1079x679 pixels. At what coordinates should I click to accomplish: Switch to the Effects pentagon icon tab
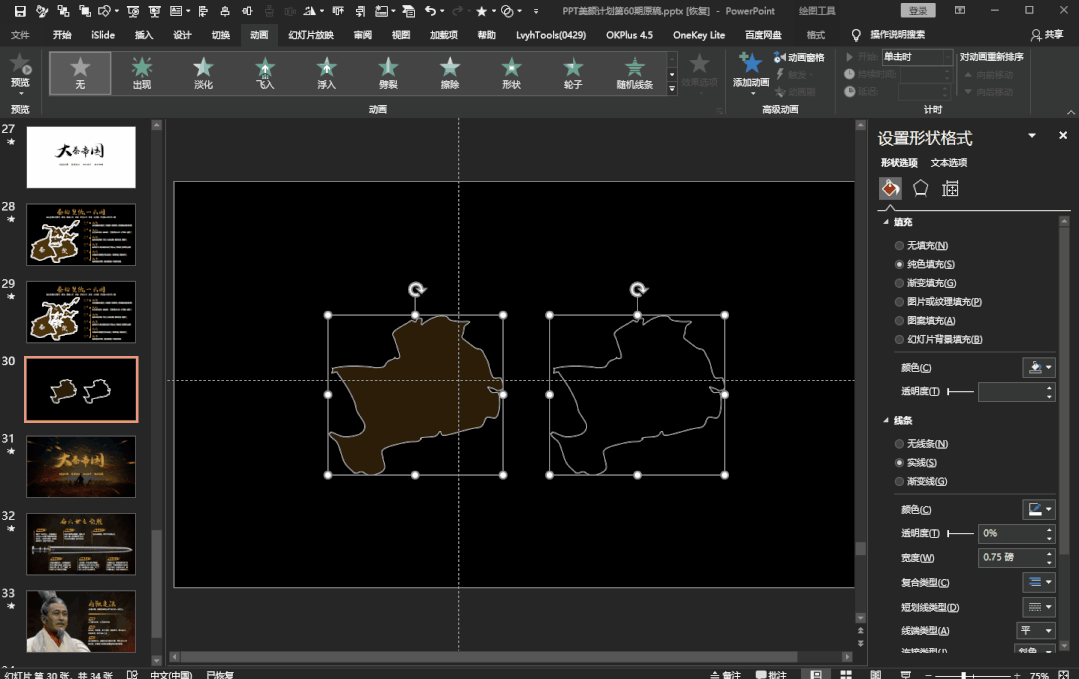click(920, 188)
